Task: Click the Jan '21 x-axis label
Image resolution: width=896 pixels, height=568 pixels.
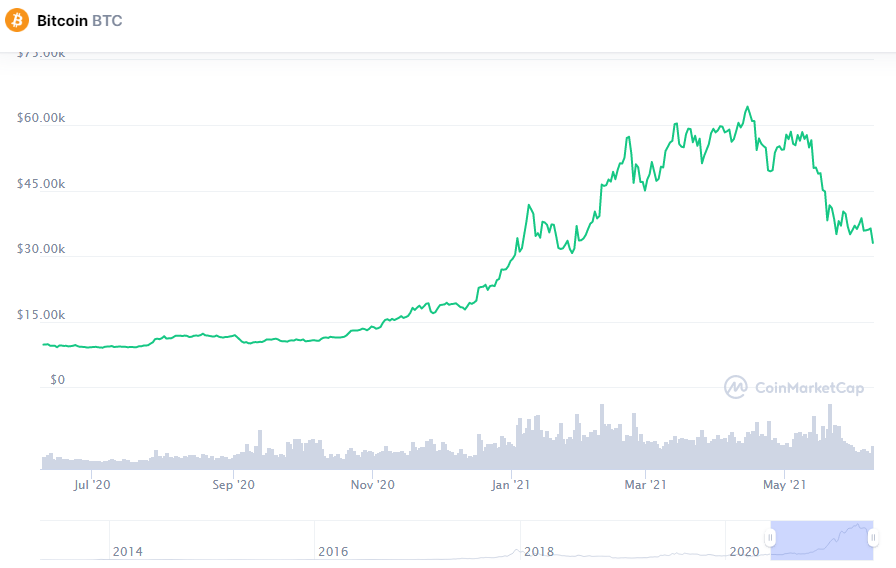Action: pyautogui.click(x=511, y=485)
